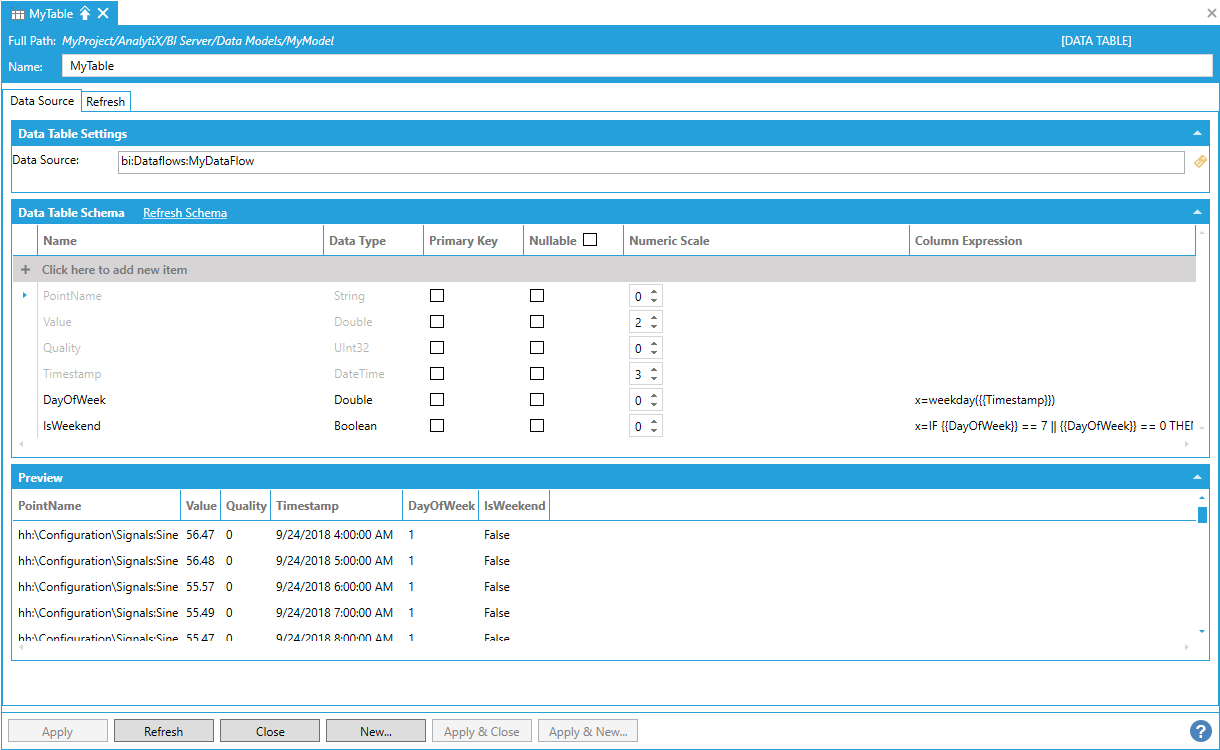Viewport: 1220px width, 750px height.
Task: Click the data source tag browse icon
Action: click(x=1200, y=161)
